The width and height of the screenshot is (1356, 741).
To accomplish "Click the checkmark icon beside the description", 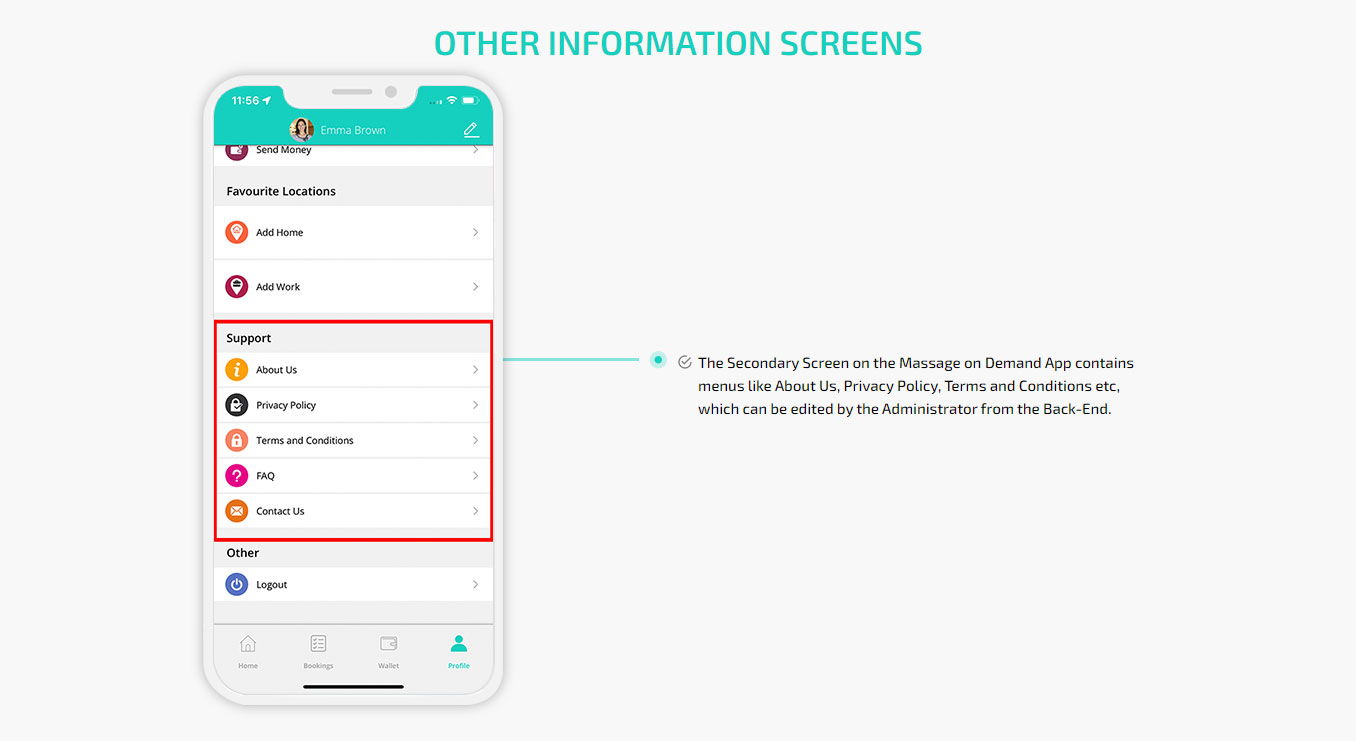I will click(685, 362).
